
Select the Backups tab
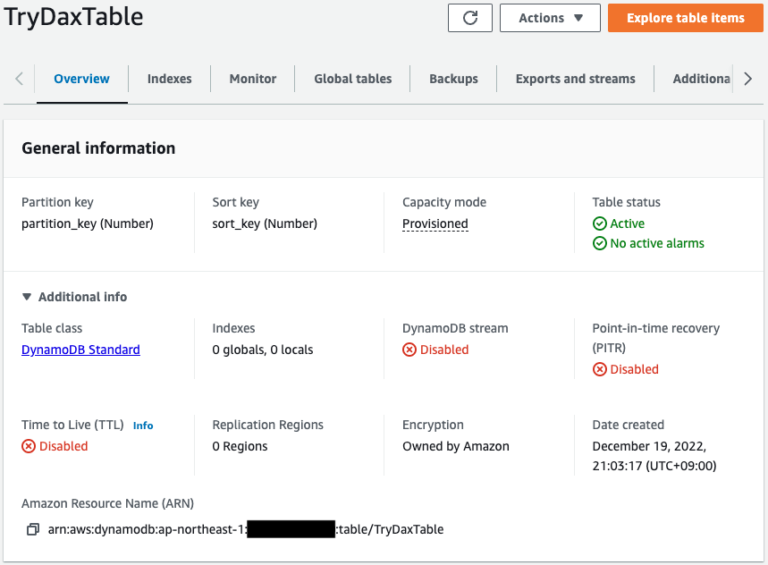453,79
